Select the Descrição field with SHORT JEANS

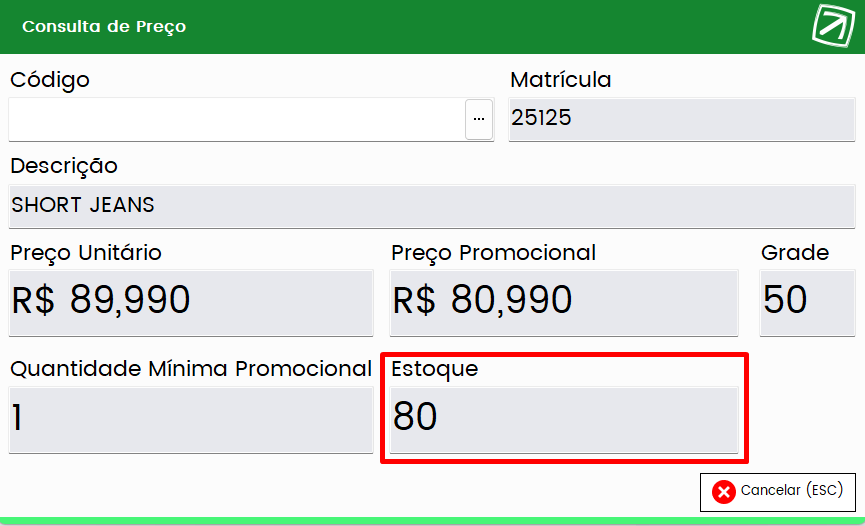pos(432,206)
